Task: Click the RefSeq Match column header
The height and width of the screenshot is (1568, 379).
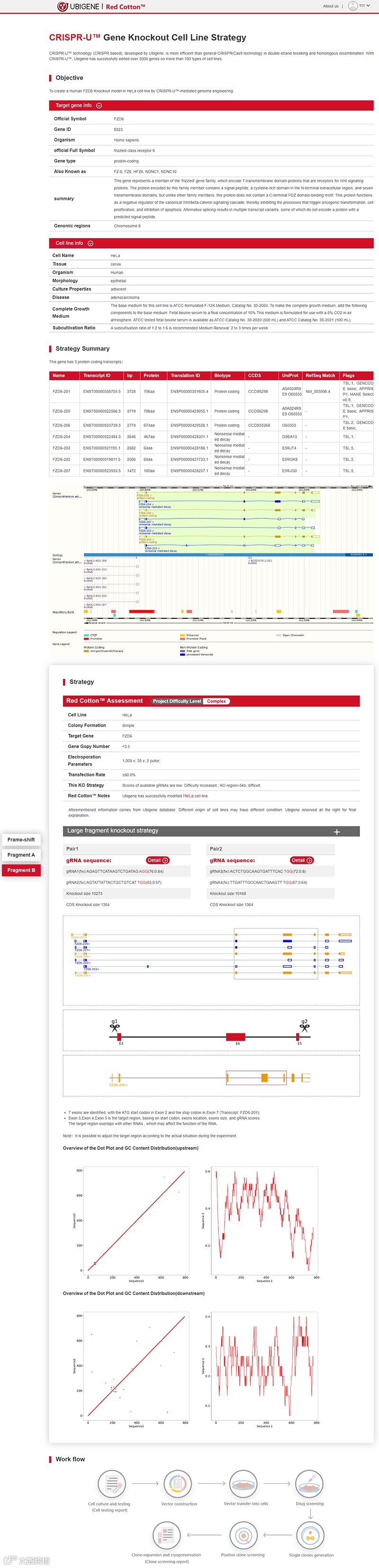Action: coord(321,375)
